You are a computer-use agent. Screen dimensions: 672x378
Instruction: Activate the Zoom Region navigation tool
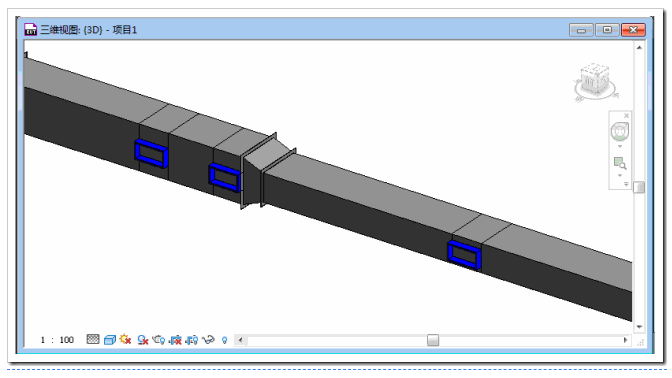coord(620,164)
